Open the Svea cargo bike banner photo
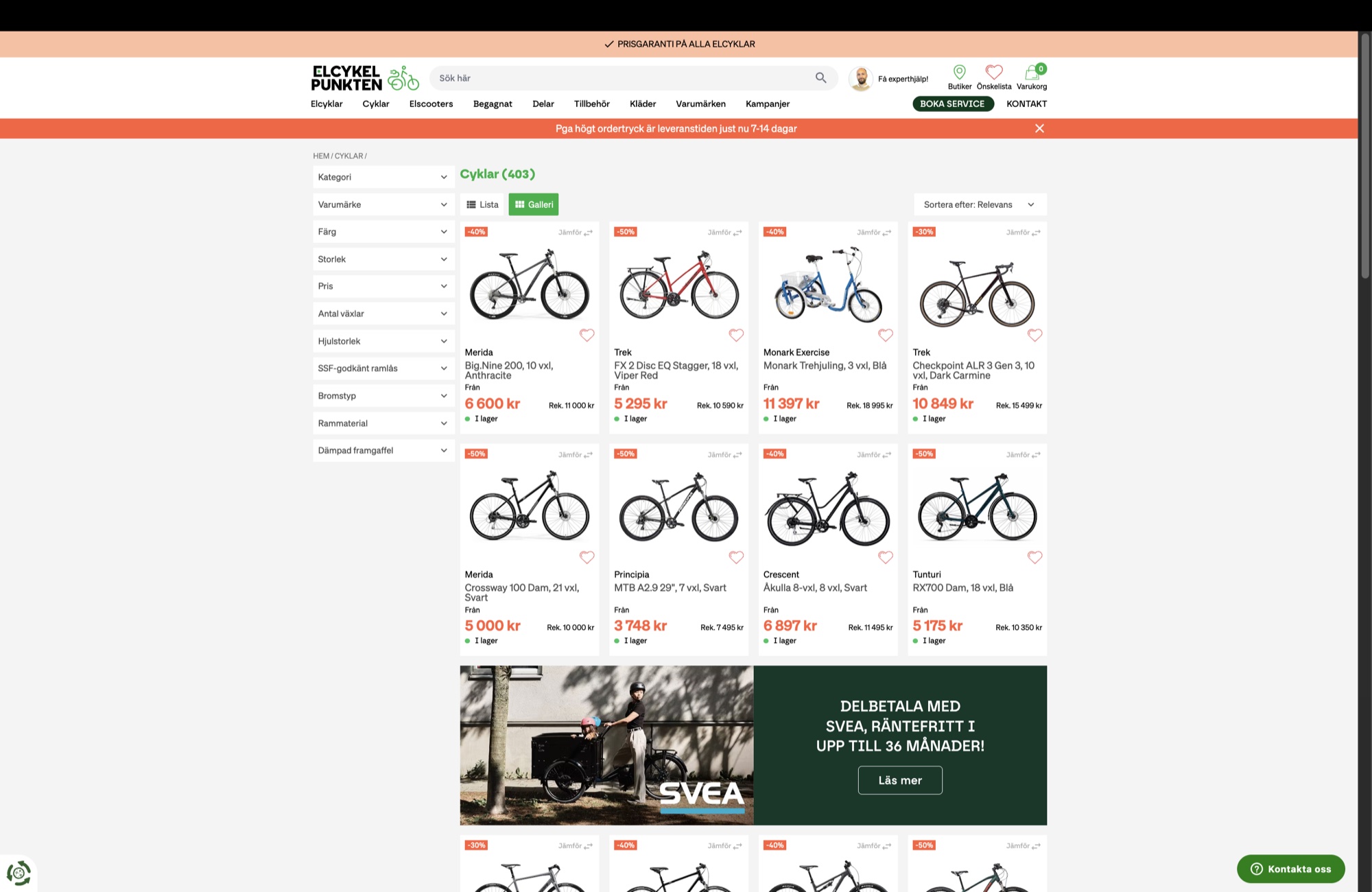The image size is (1372, 892). (x=606, y=745)
